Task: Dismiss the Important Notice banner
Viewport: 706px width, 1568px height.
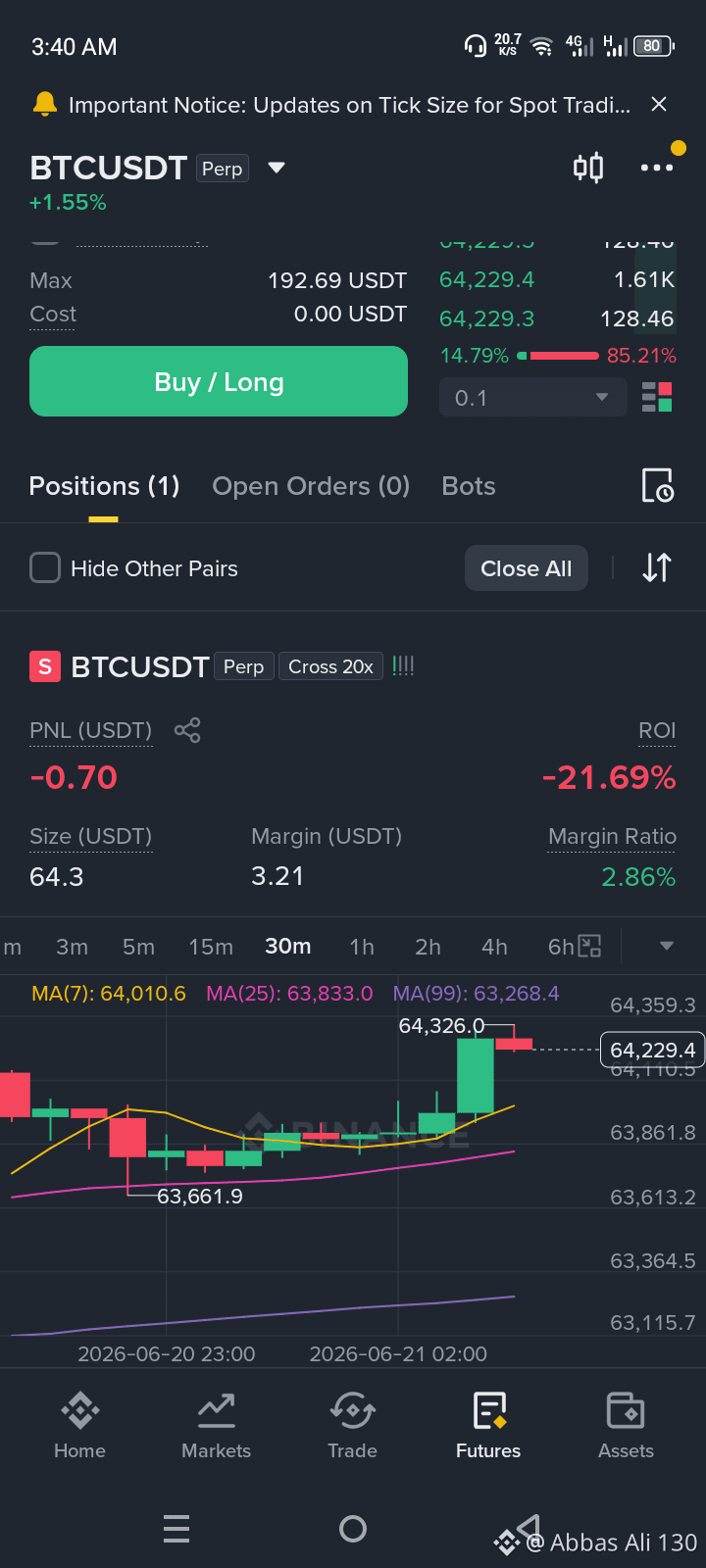Action: 660,104
